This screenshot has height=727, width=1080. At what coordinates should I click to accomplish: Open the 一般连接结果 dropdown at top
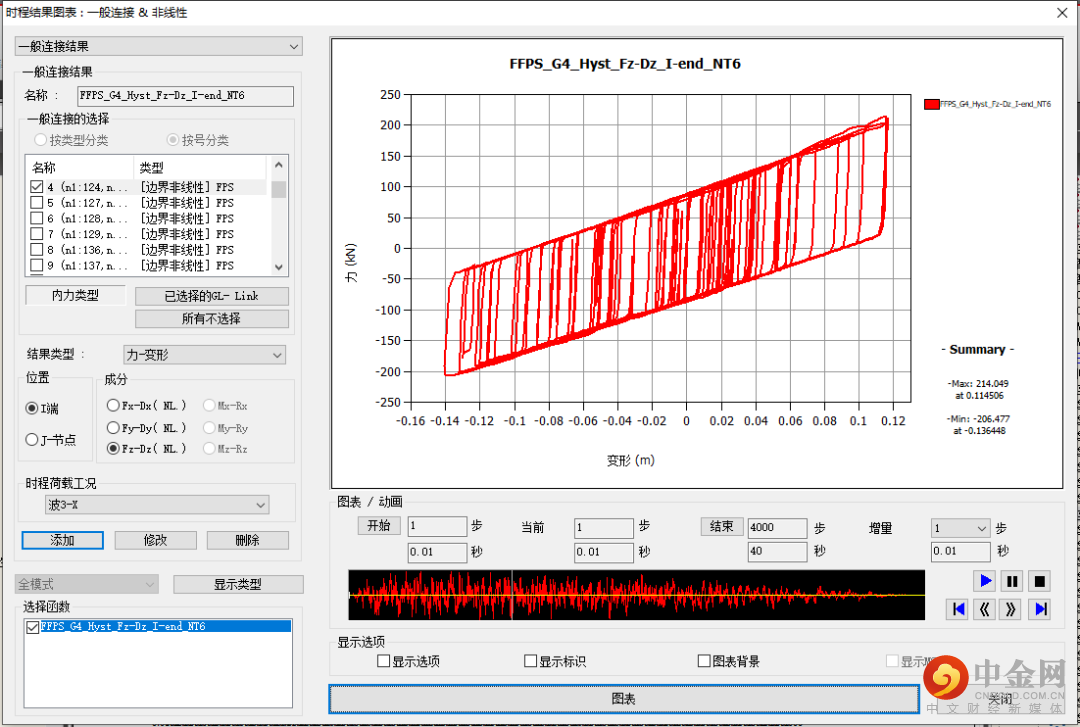[x=158, y=46]
